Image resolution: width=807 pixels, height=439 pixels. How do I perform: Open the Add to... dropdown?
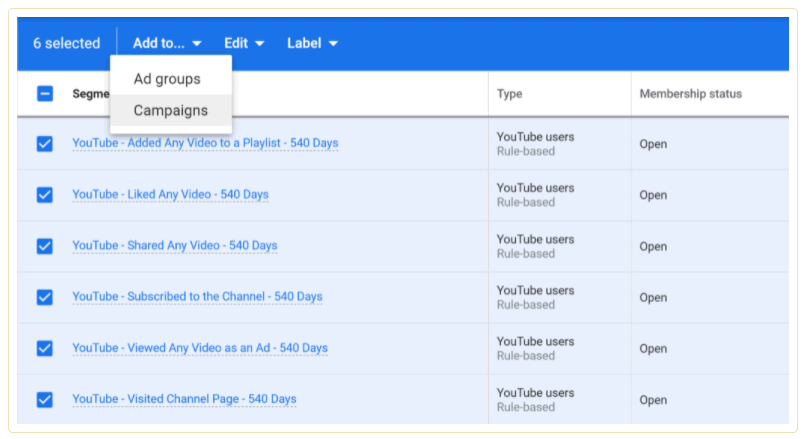click(167, 43)
